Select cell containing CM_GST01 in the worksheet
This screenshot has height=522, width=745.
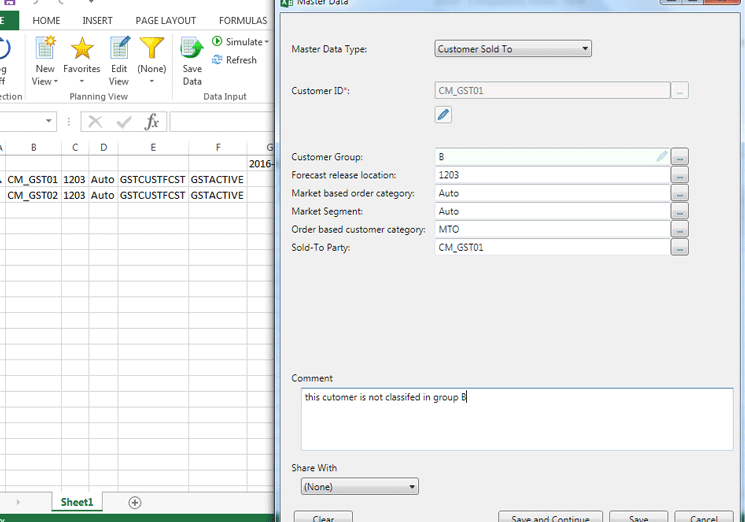[33, 180]
